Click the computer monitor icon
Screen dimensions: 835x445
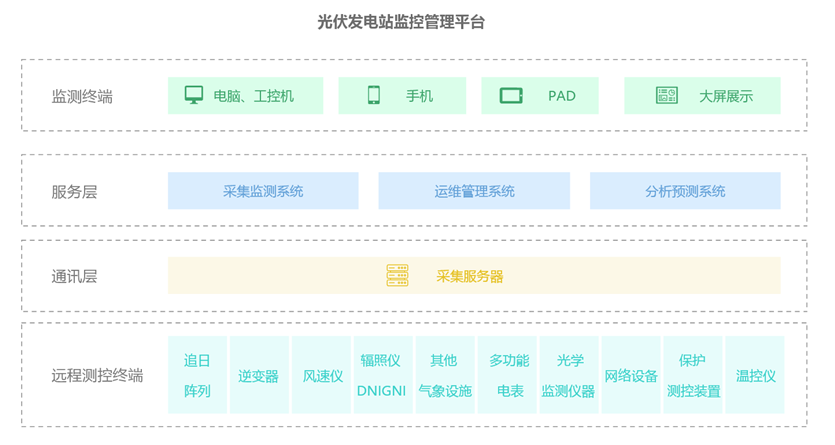[x=194, y=96]
